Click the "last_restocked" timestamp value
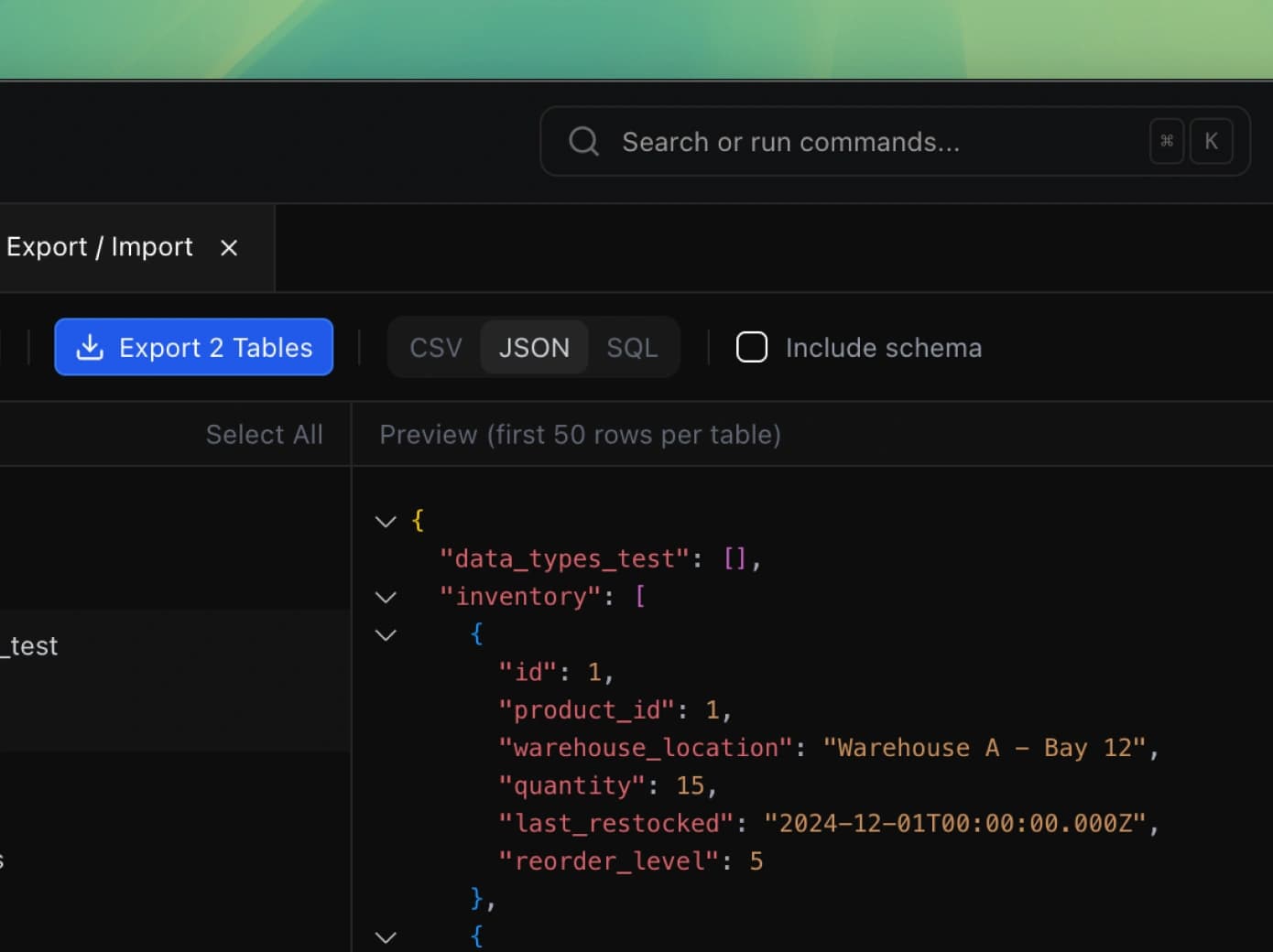This screenshot has width=1273, height=952. (x=954, y=824)
